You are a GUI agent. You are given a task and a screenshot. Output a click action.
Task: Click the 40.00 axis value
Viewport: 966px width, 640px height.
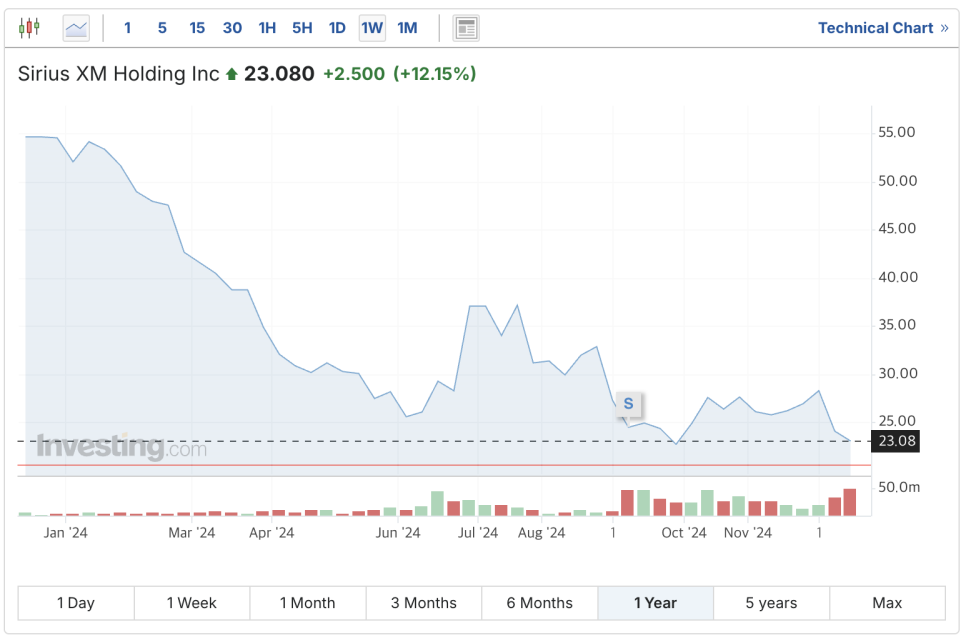[898, 277]
